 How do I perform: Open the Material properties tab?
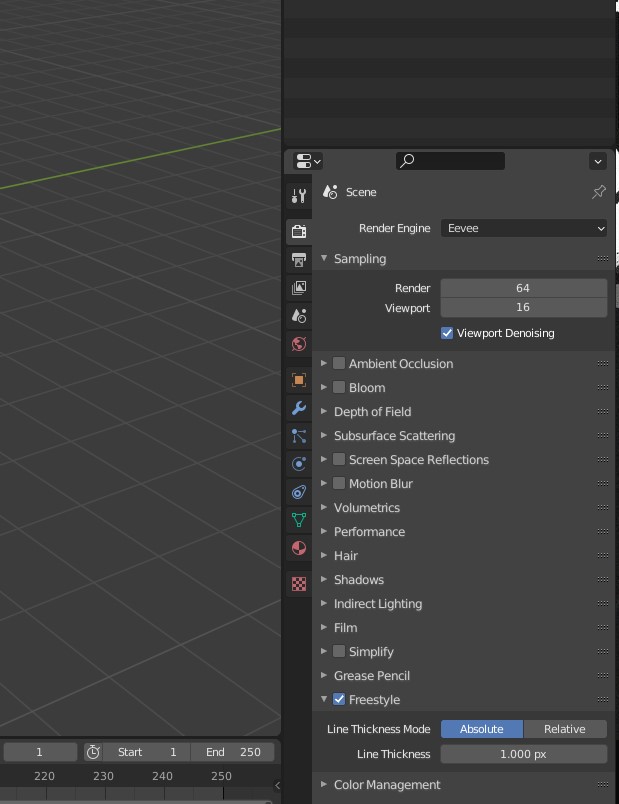tap(299, 548)
